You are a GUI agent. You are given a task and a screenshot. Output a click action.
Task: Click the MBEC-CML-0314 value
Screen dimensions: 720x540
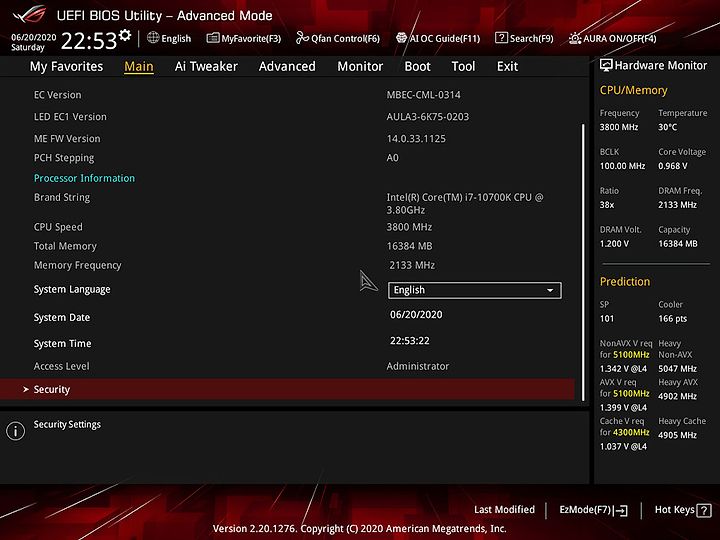coord(423,95)
